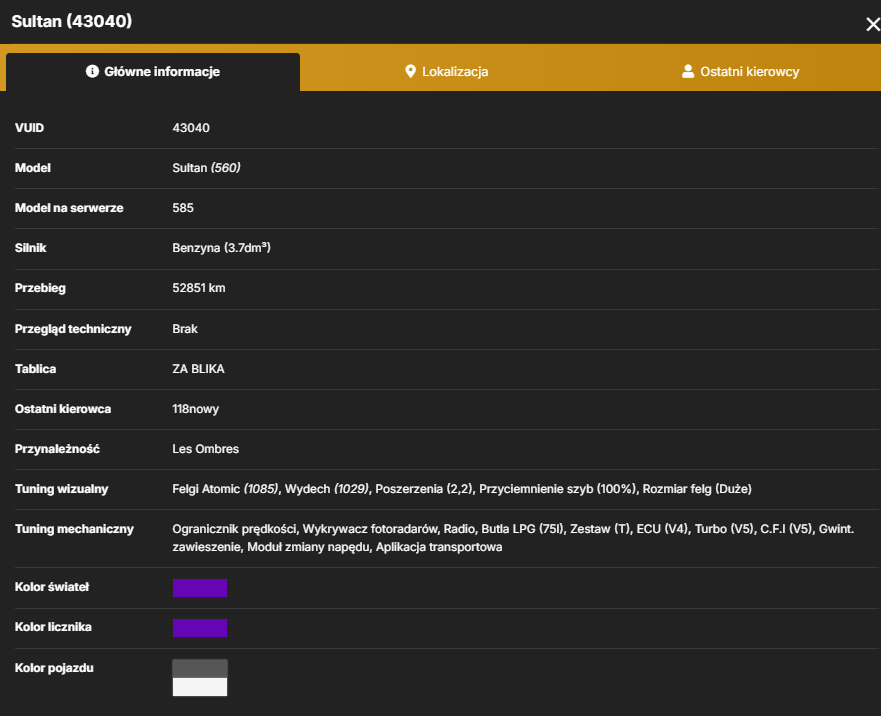Click the last driver name 118nowy
Viewport: 881px width, 716px height.
[196, 409]
